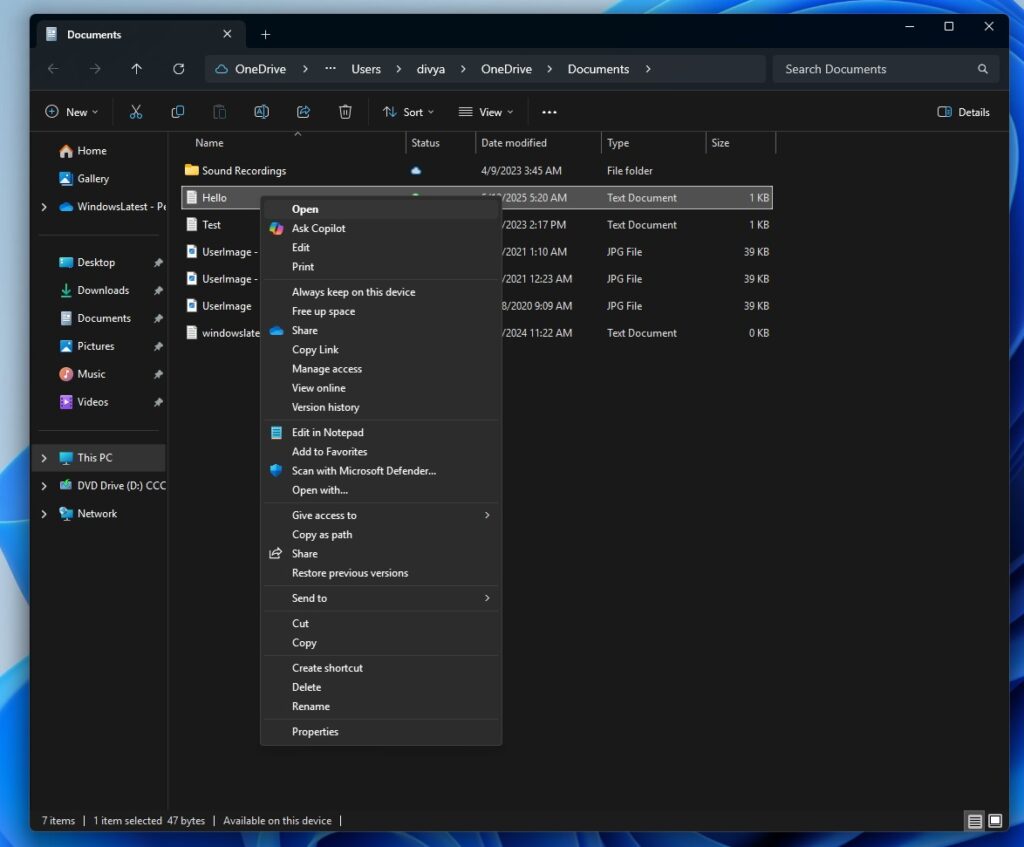Screen dimensions: 1024x847
Task: Click the Rename icon in the toolbar
Action: (x=261, y=112)
